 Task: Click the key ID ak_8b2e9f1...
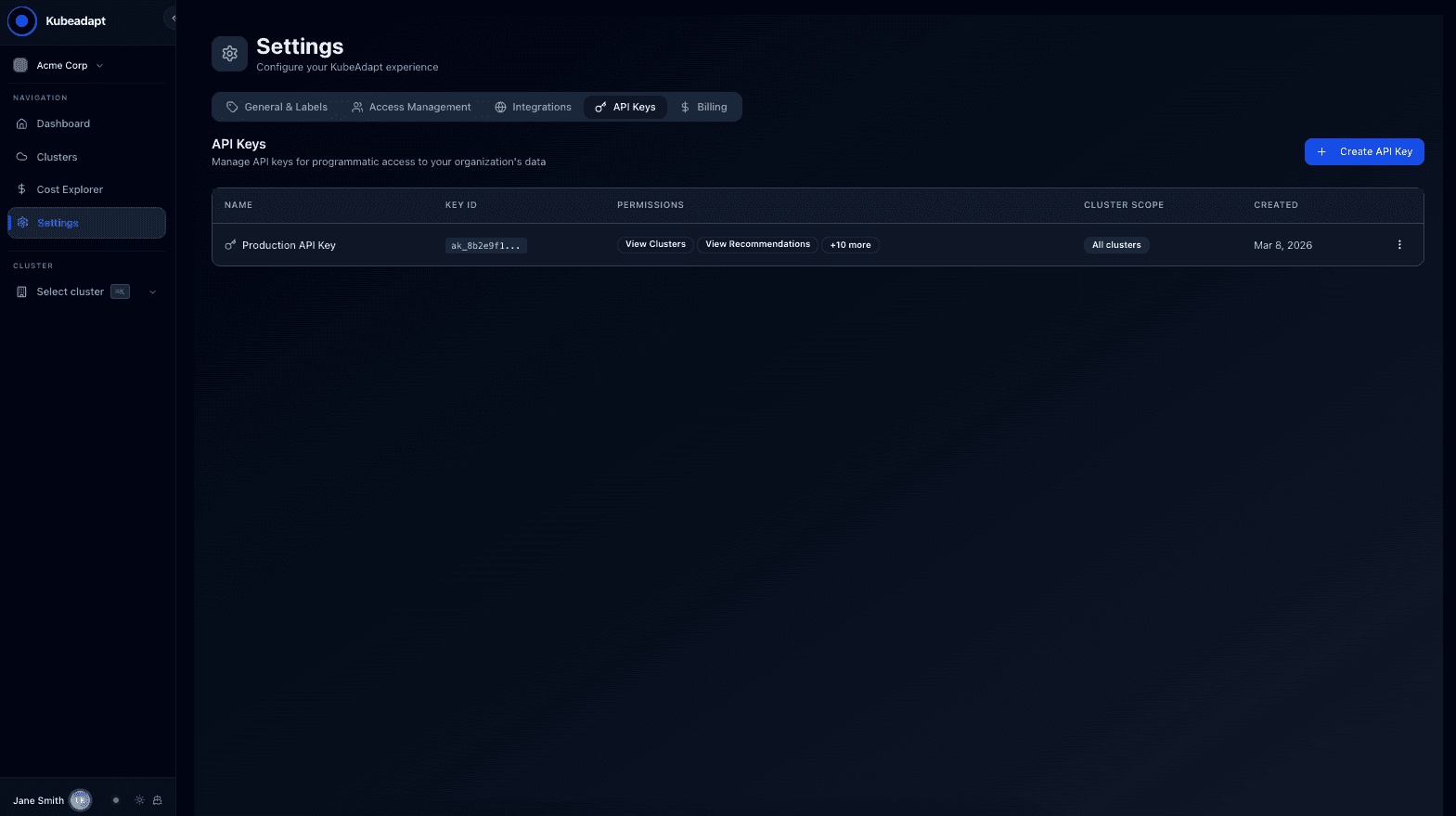485,245
